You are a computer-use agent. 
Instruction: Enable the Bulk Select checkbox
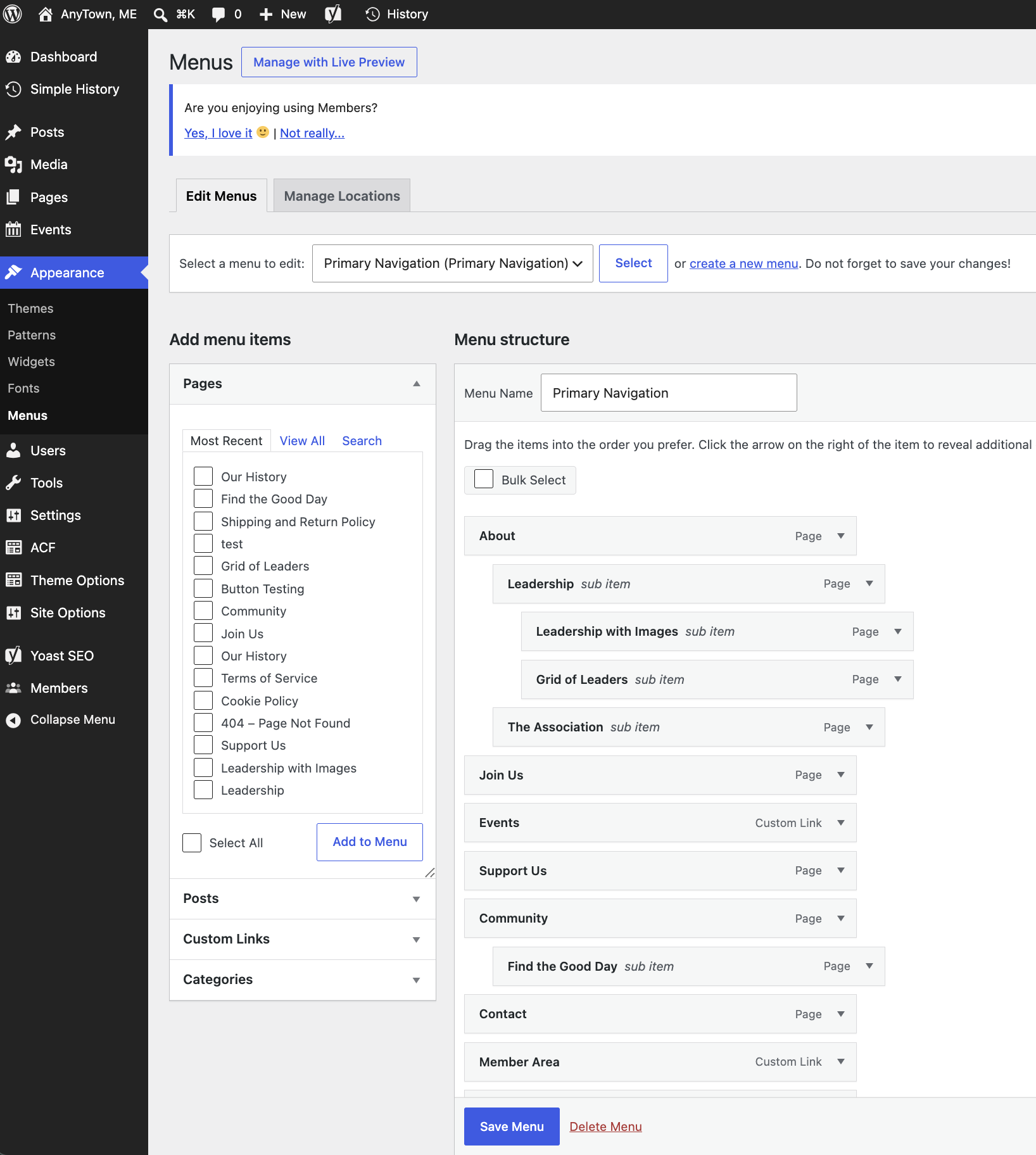(x=484, y=479)
